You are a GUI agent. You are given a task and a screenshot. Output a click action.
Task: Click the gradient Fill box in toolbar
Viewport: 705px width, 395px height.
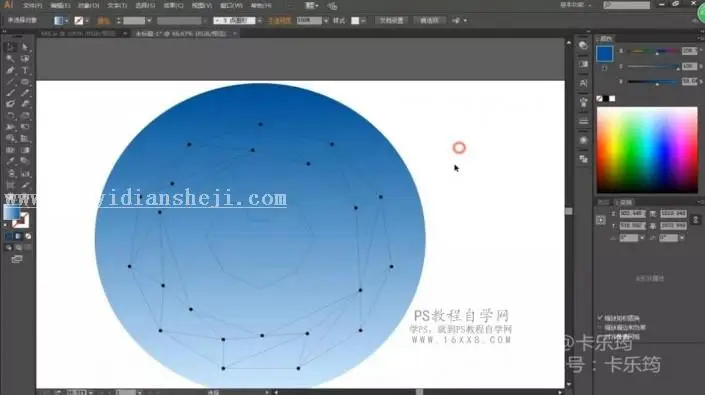12,212
